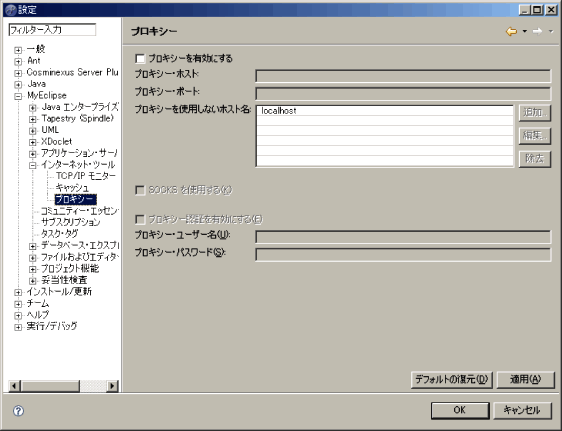Expand the アプリケーション・サーバー node
The width and height of the screenshot is (562, 431).
pos(33,154)
